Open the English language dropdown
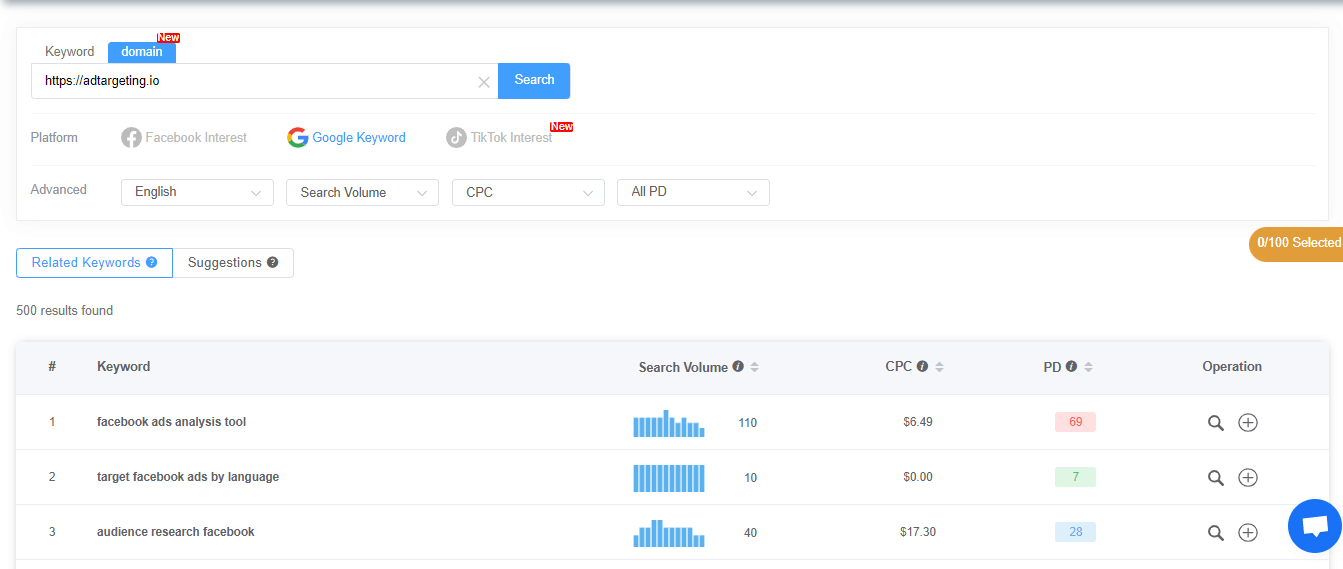Image resolution: width=1343 pixels, height=569 pixels. click(x=197, y=192)
